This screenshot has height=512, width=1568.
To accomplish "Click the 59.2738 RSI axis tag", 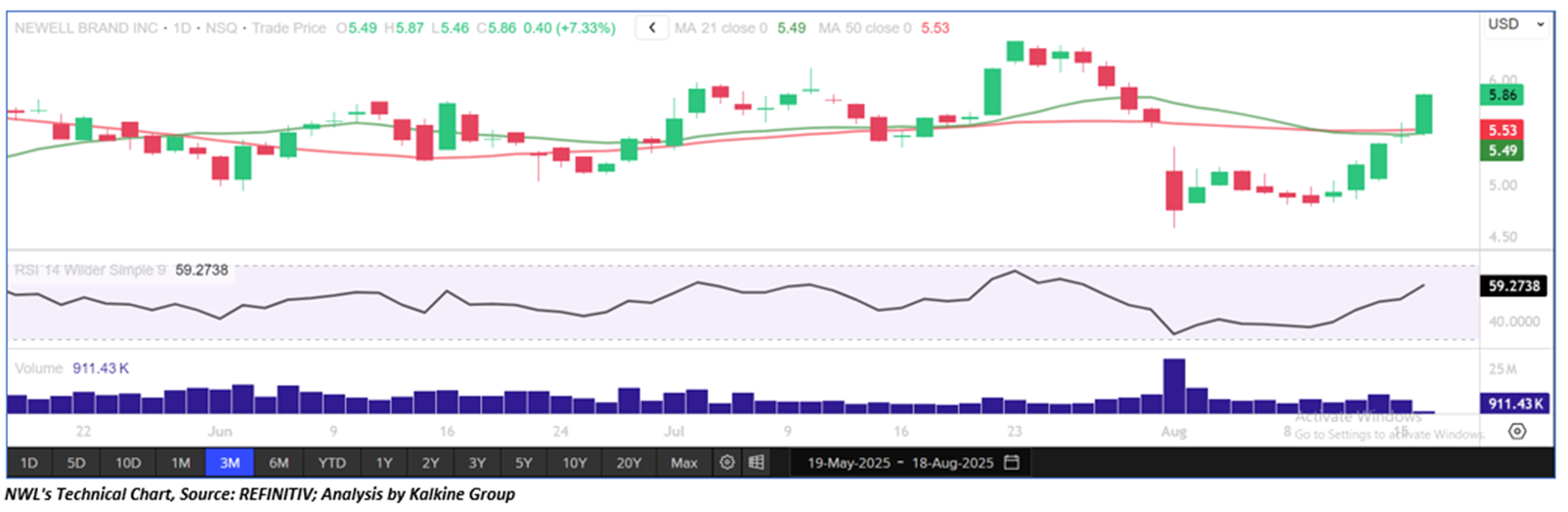I will [1514, 286].
